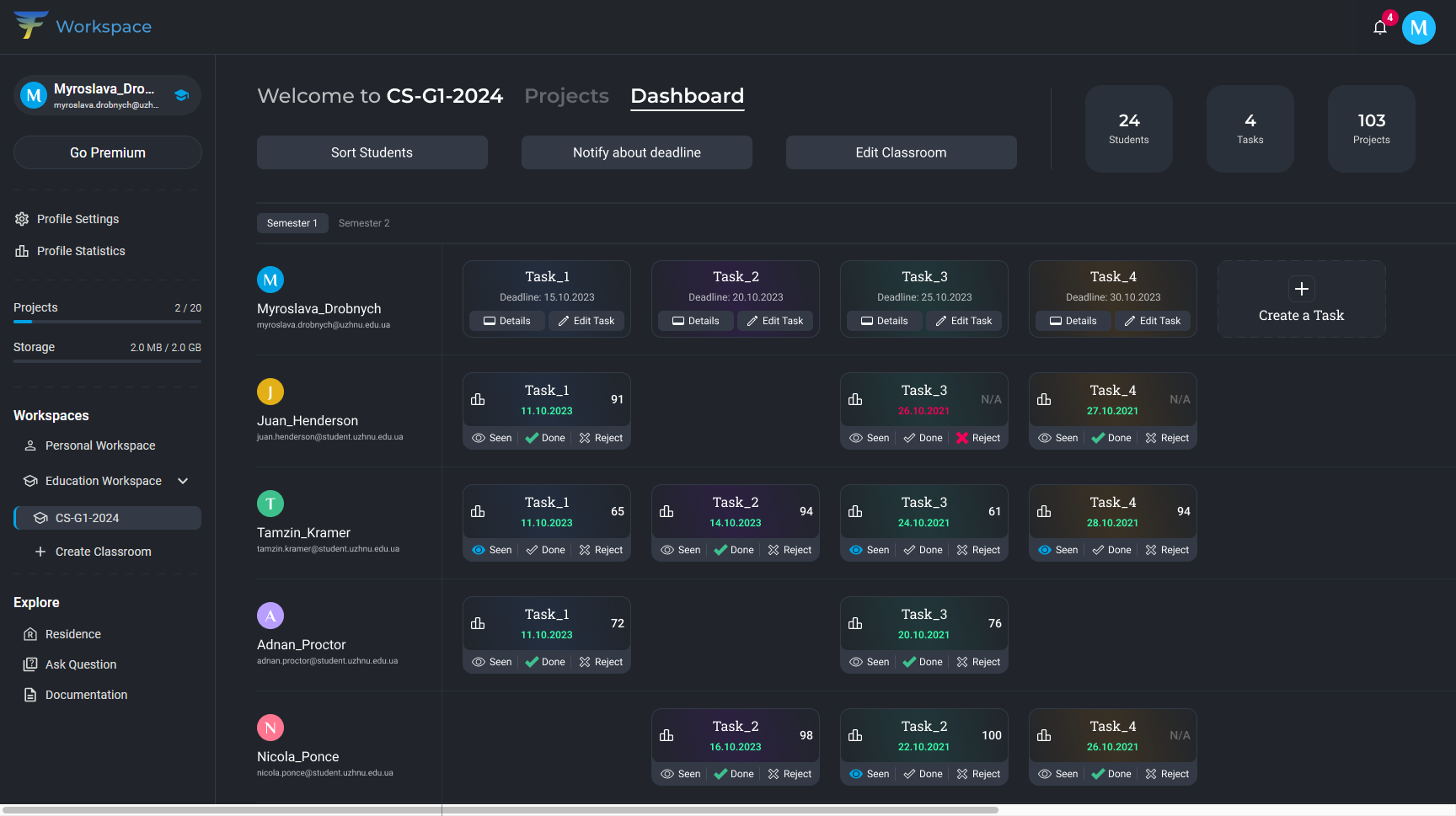Viewport: 1456px width, 816px height.
Task: Click the Workspace logo icon
Action: (x=30, y=25)
